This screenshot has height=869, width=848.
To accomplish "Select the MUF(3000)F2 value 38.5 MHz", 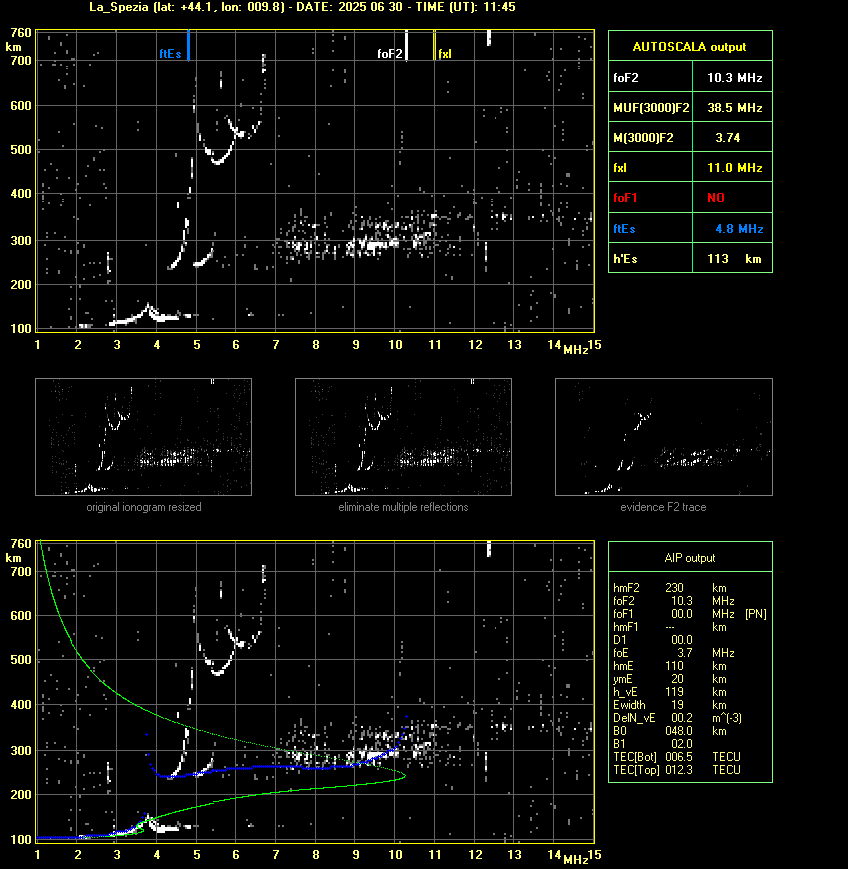I will tap(734, 108).
